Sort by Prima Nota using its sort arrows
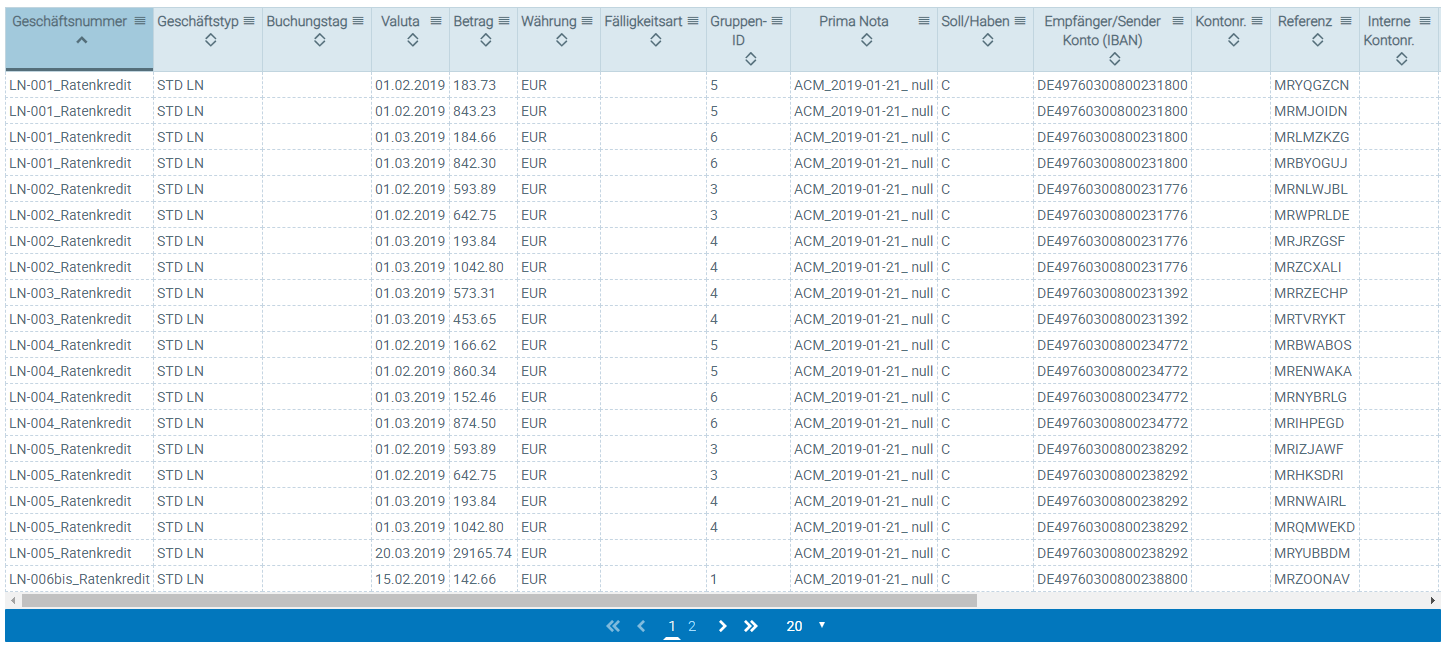Viewport: 1443px width, 648px height. point(866,40)
